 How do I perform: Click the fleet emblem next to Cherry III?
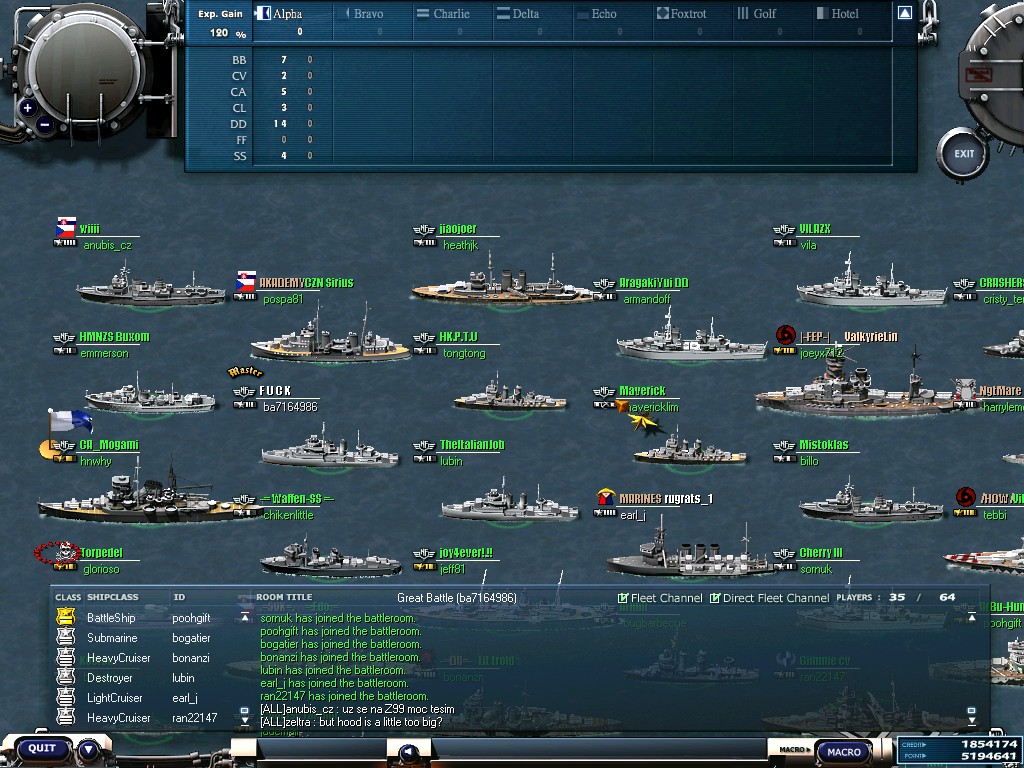click(784, 553)
